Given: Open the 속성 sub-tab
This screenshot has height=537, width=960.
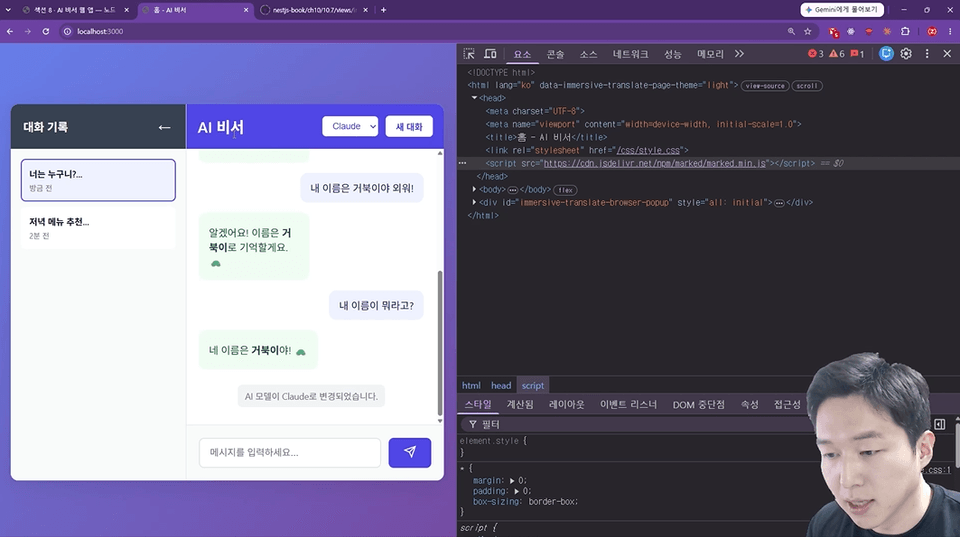Looking at the screenshot, I should tap(749, 405).
